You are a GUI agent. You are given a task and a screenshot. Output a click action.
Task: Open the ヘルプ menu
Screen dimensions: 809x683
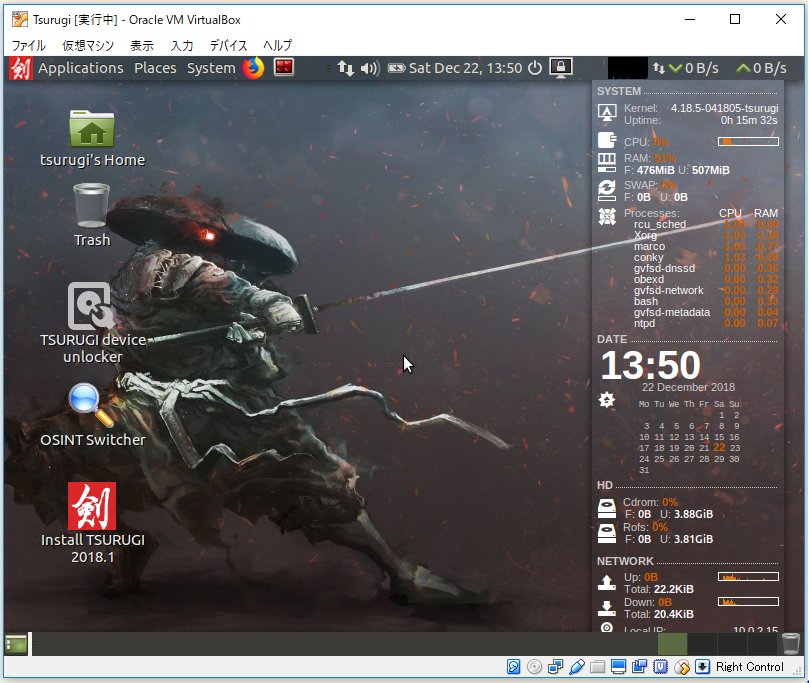click(278, 45)
